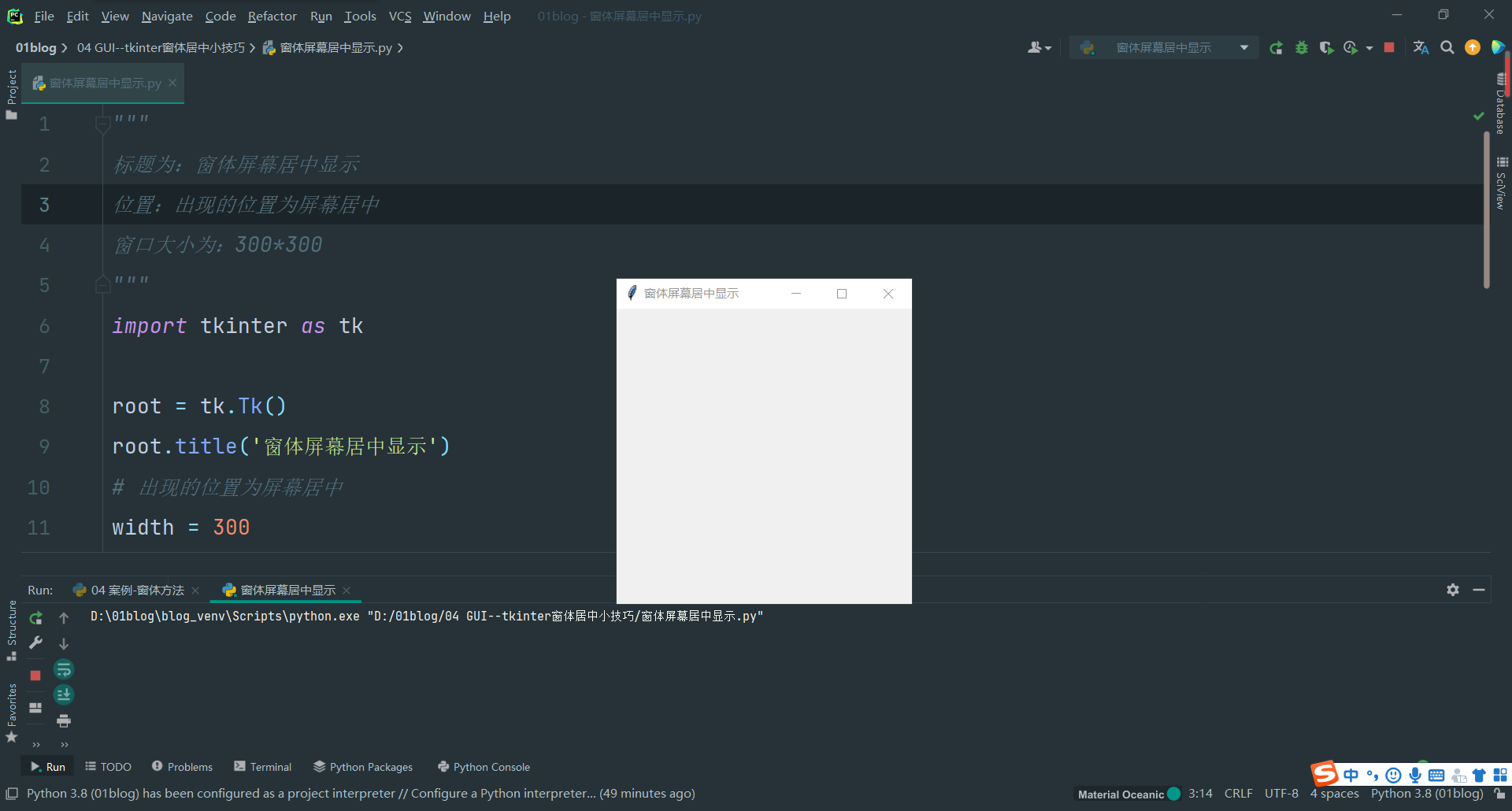Click the profiler clock run icon
Viewport: 1512px width, 811px height.
pos(1351,48)
